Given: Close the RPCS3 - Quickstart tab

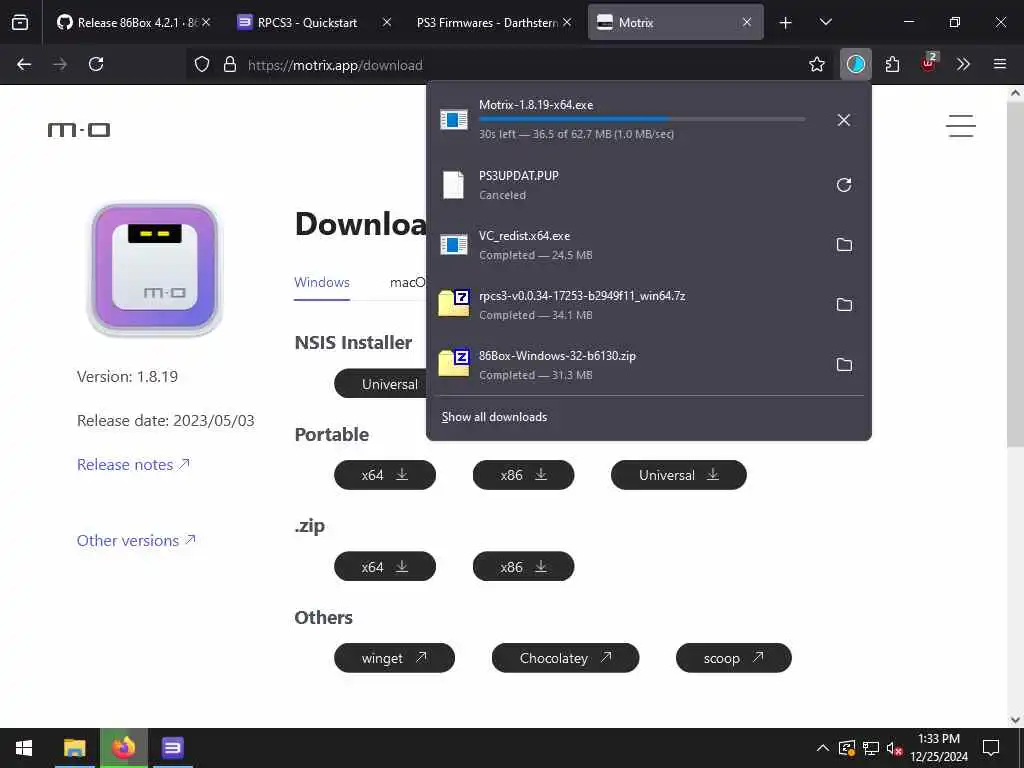Looking at the screenshot, I should (x=387, y=22).
